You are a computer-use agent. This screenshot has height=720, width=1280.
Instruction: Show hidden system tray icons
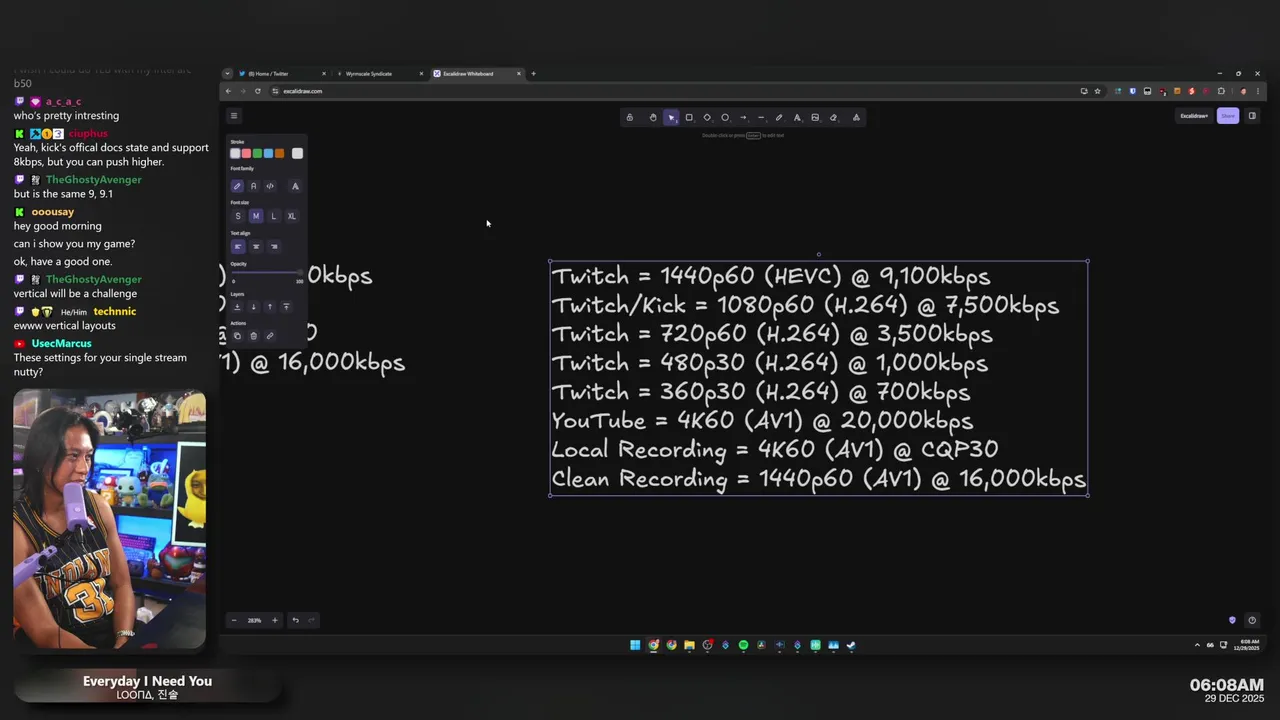click(x=1197, y=645)
